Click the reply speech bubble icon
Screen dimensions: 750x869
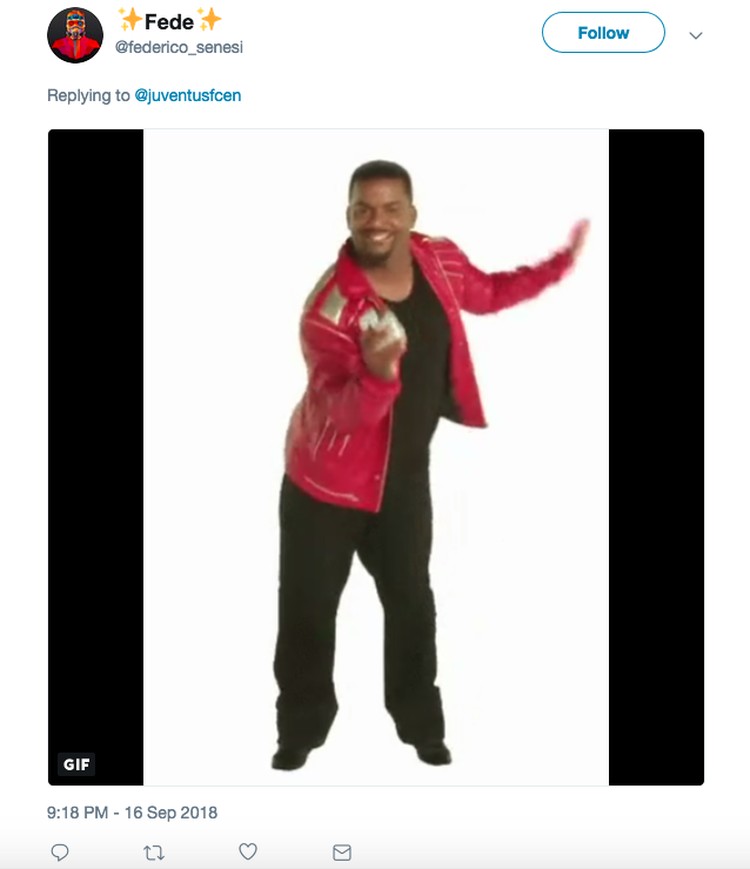point(60,851)
